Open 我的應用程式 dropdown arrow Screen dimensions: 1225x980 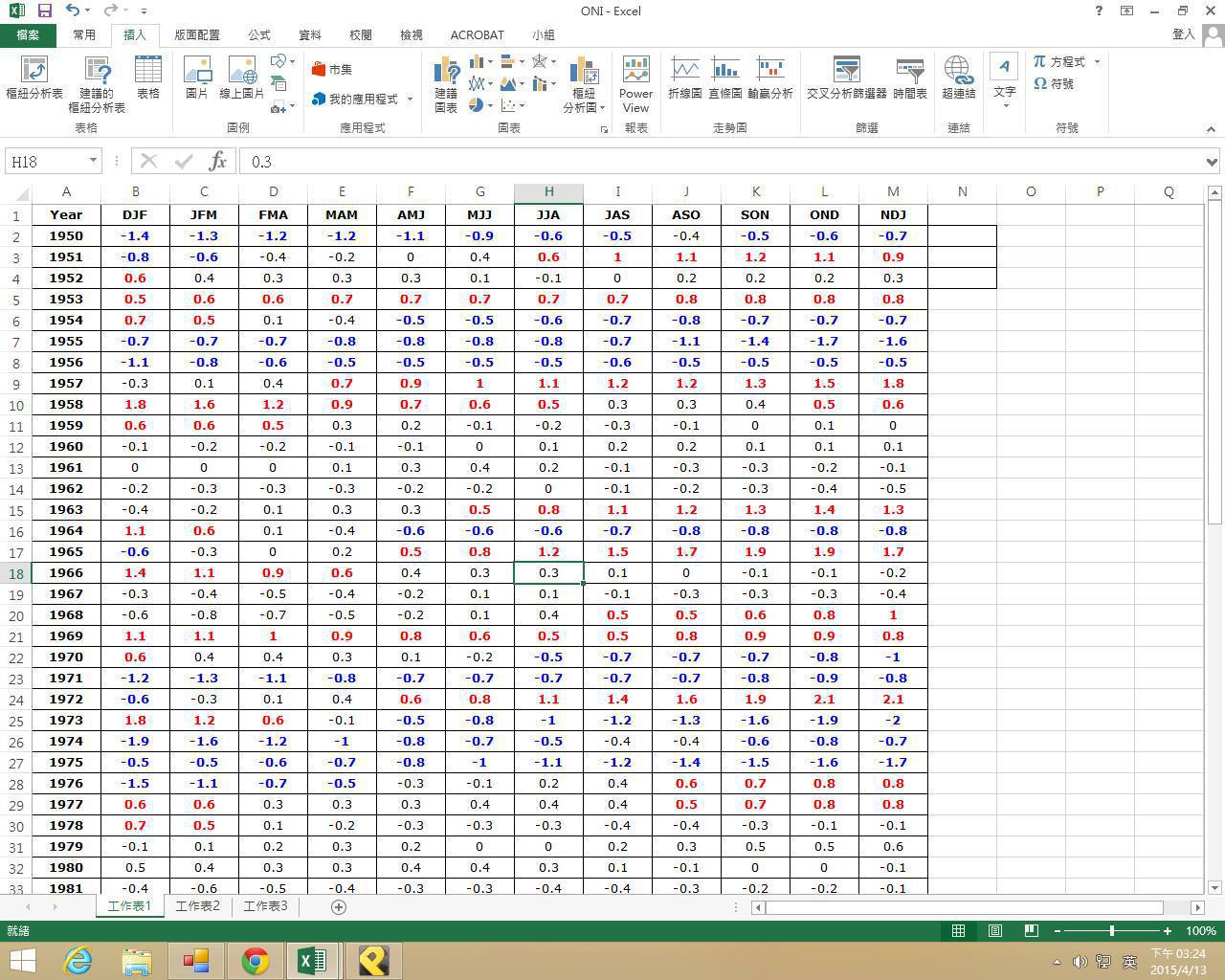[x=410, y=99]
